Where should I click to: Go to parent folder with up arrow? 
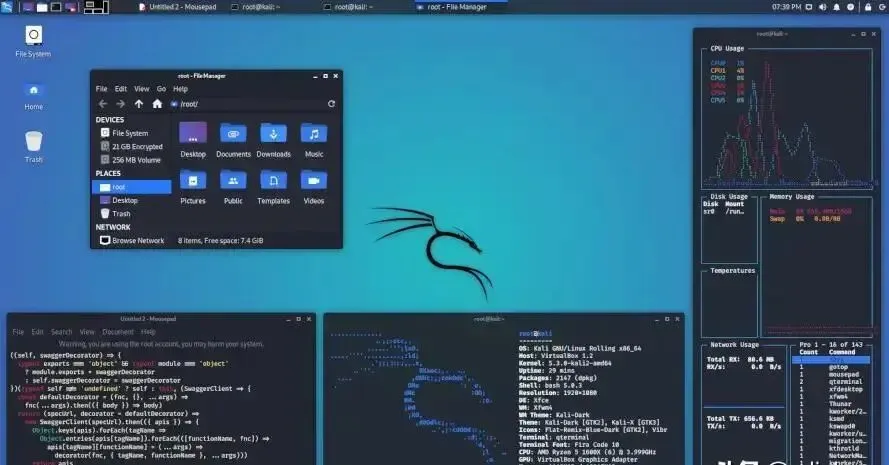pos(139,104)
